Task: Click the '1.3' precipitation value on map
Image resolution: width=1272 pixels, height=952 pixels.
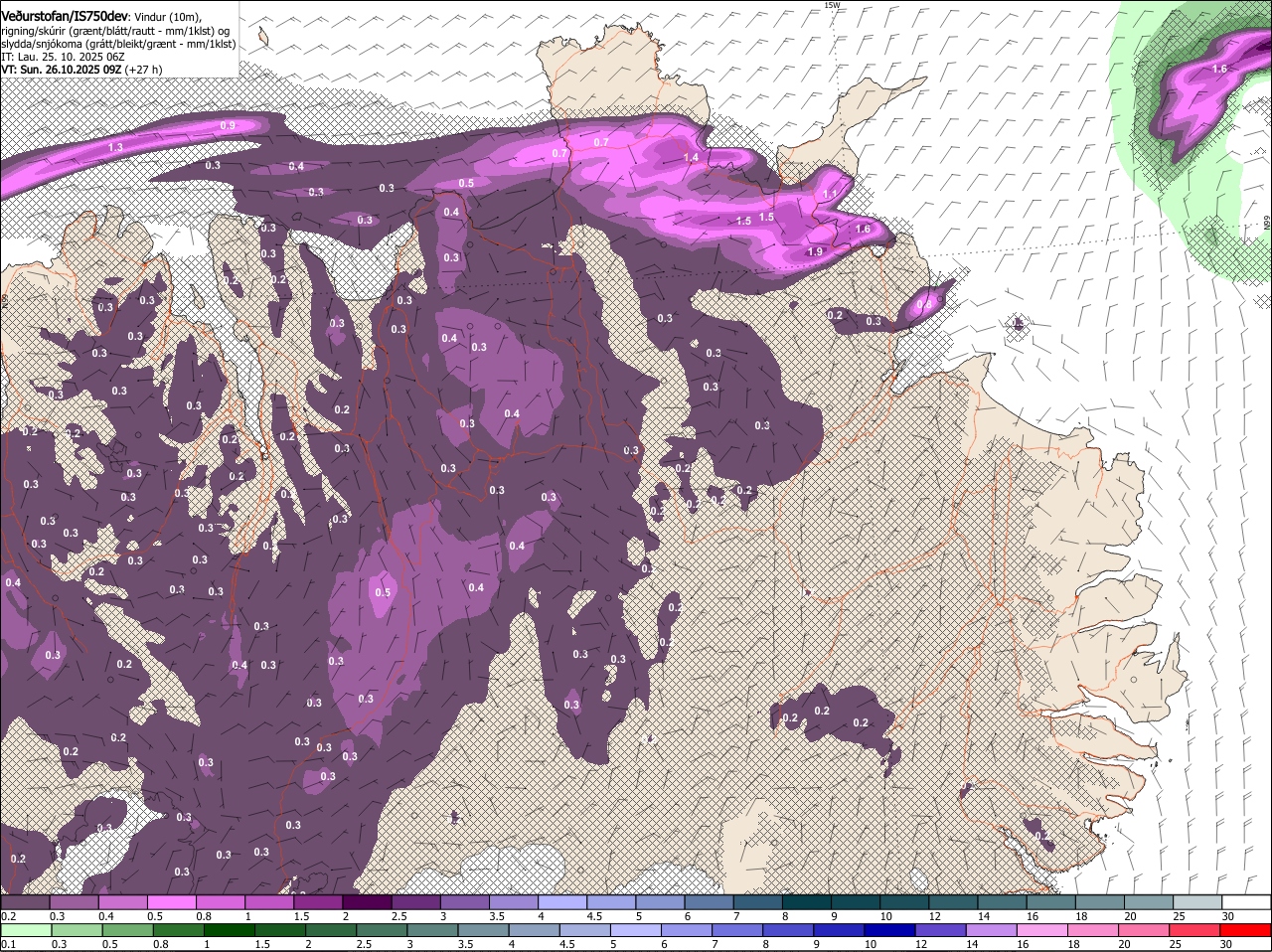Action: (x=115, y=147)
